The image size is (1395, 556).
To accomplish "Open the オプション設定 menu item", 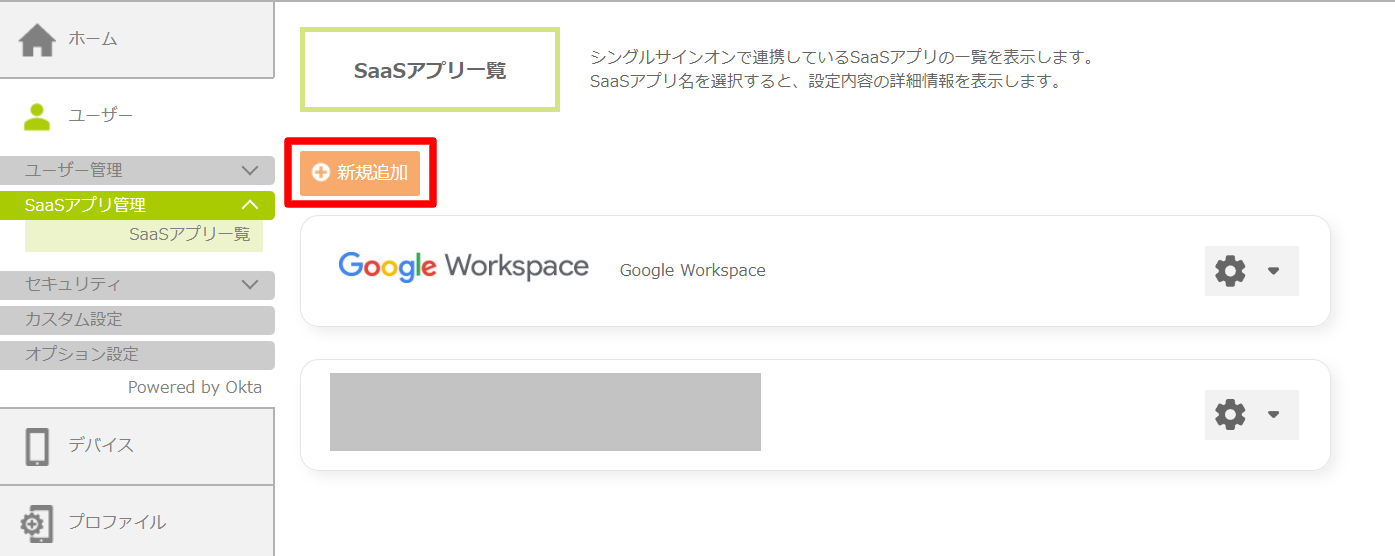I will [82, 355].
